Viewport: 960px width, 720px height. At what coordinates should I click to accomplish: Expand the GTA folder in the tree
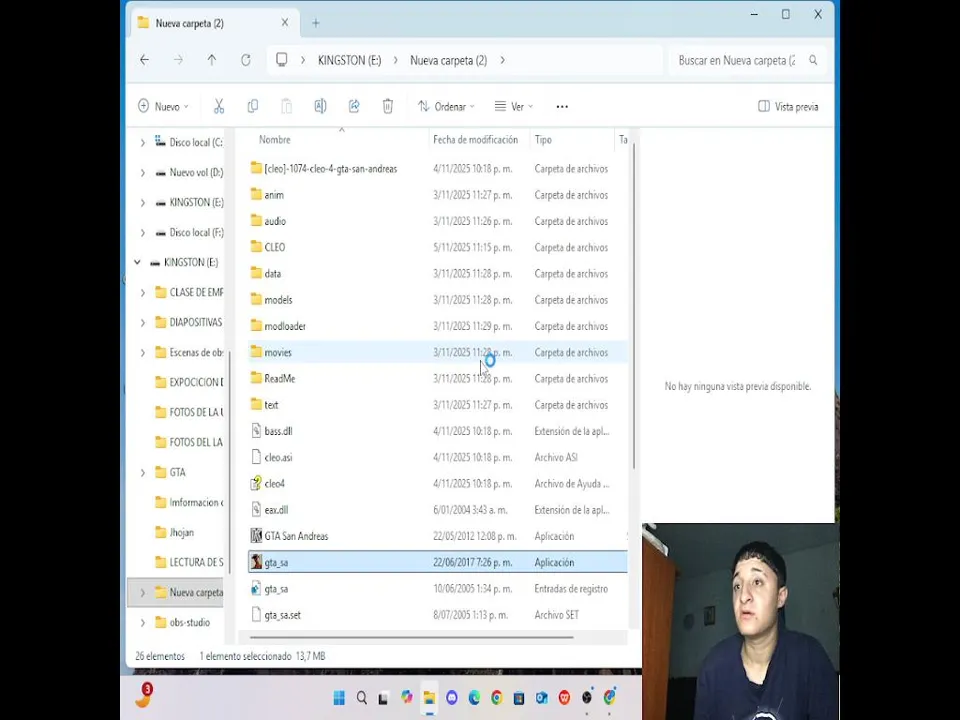143,472
